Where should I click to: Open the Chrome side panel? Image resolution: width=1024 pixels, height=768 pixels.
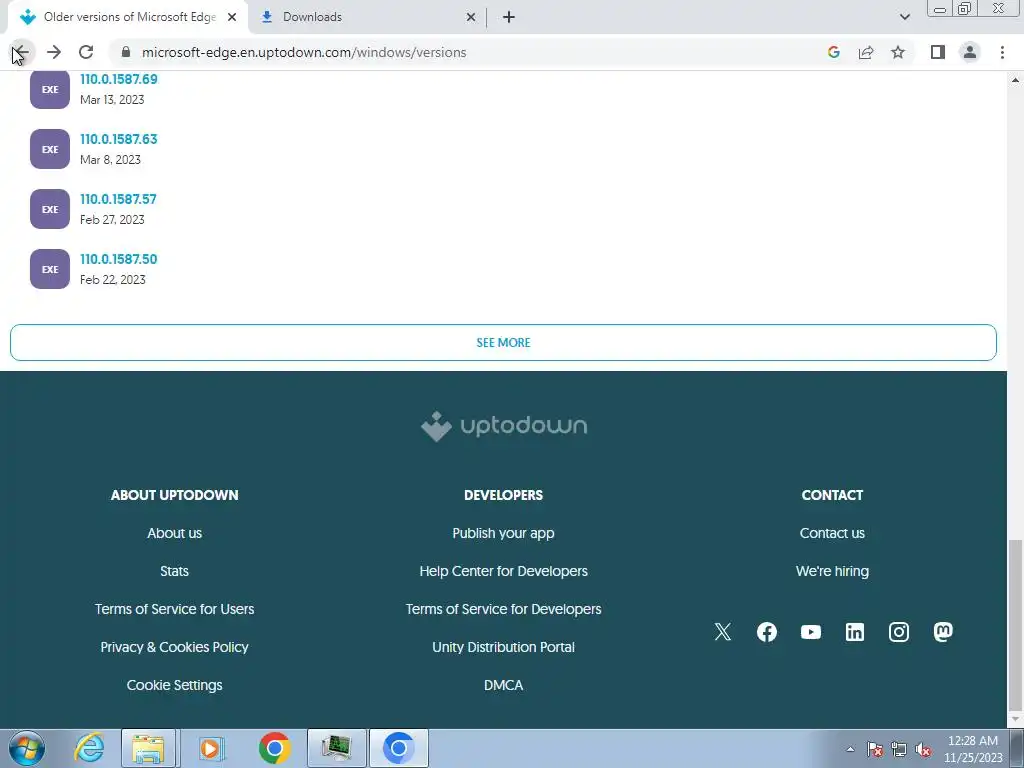tap(938, 52)
